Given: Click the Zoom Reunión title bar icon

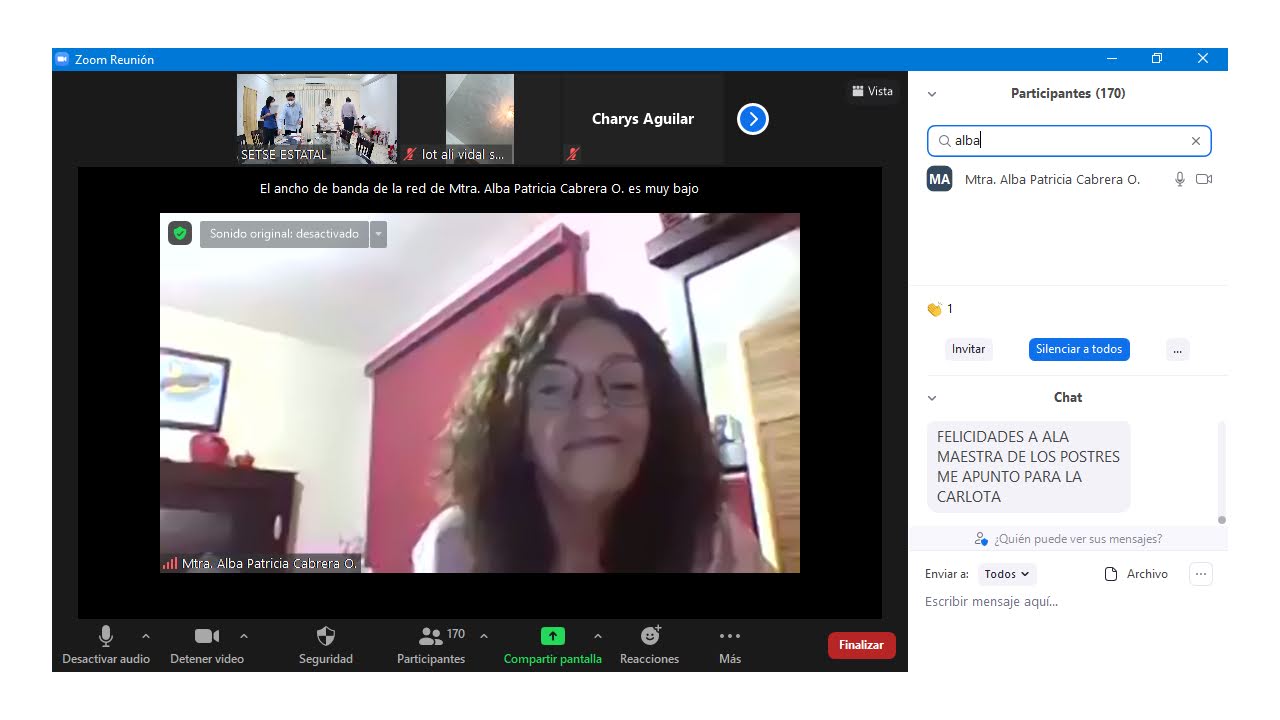Looking at the screenshot, I should coord(62,59).
